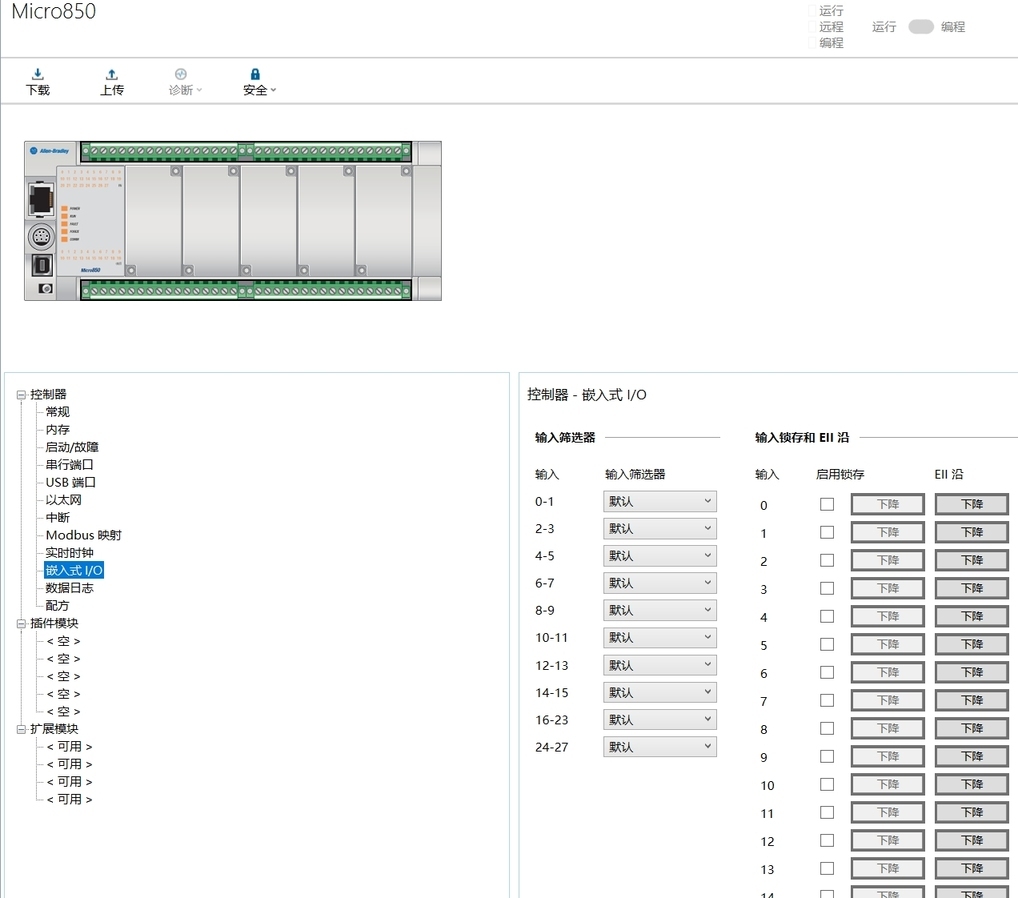Screen dimensions: 1018x898
Task: Toggle the 运行/编程 mode switch
Action: click(x=921, y=27)
